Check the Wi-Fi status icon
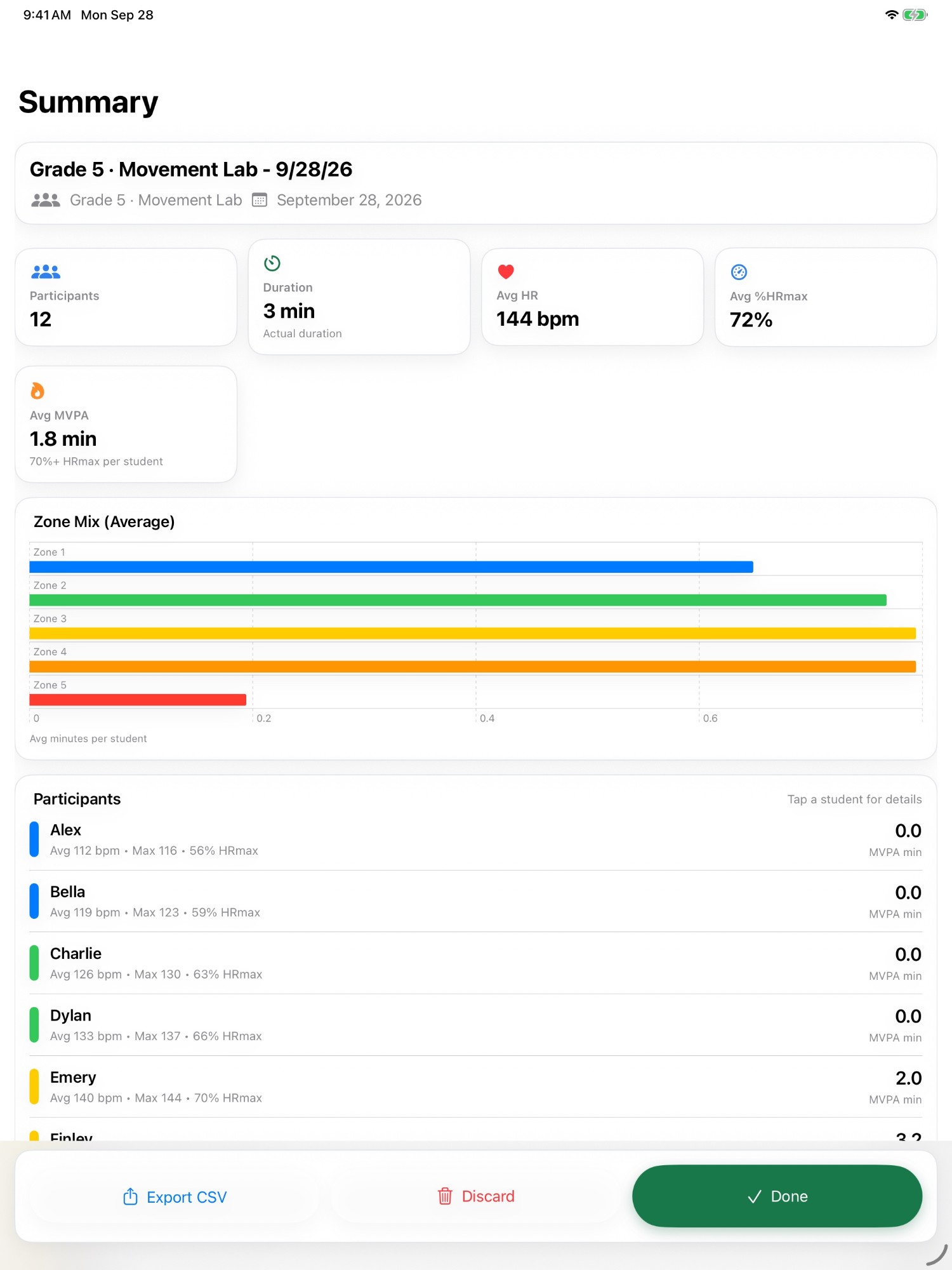The image size is (952, 1270). (x=892, y=15)
